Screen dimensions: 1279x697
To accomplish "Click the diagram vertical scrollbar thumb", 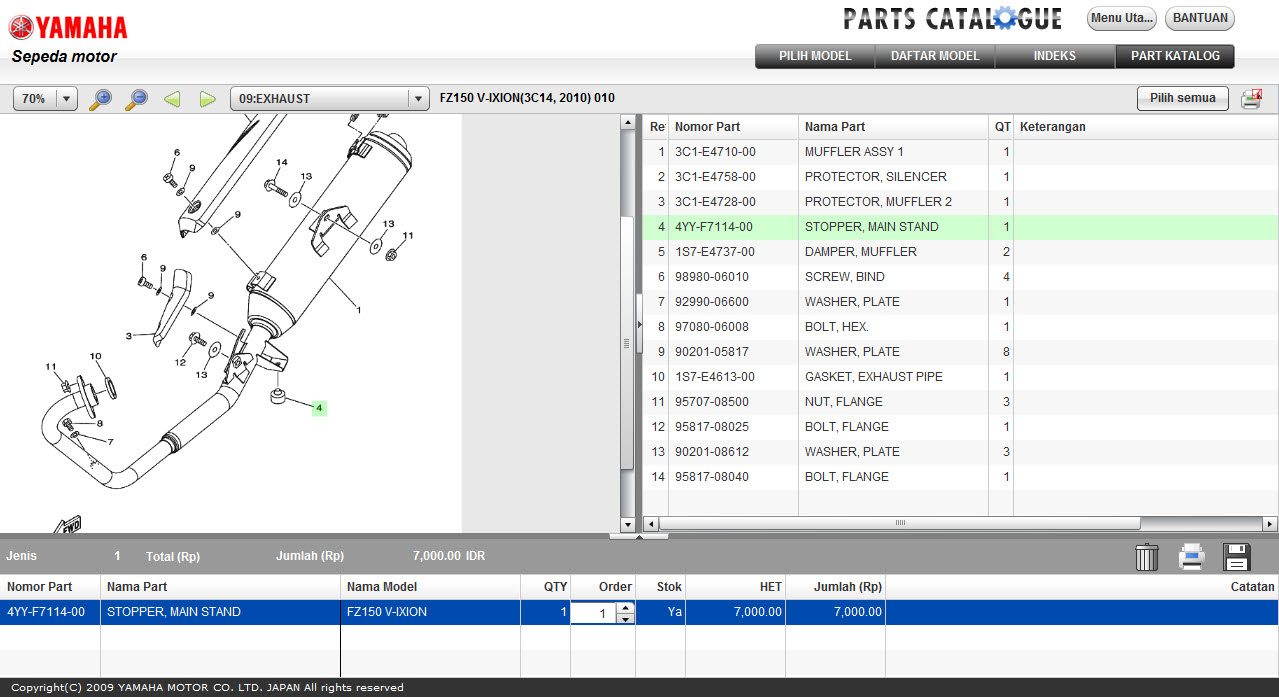I will [628, 343].
